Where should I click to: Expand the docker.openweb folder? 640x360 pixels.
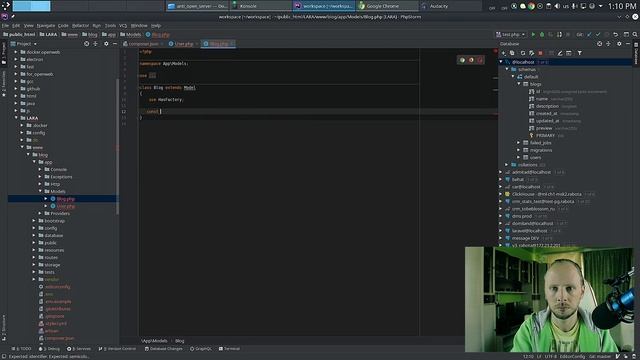click(x=17, y=52)
